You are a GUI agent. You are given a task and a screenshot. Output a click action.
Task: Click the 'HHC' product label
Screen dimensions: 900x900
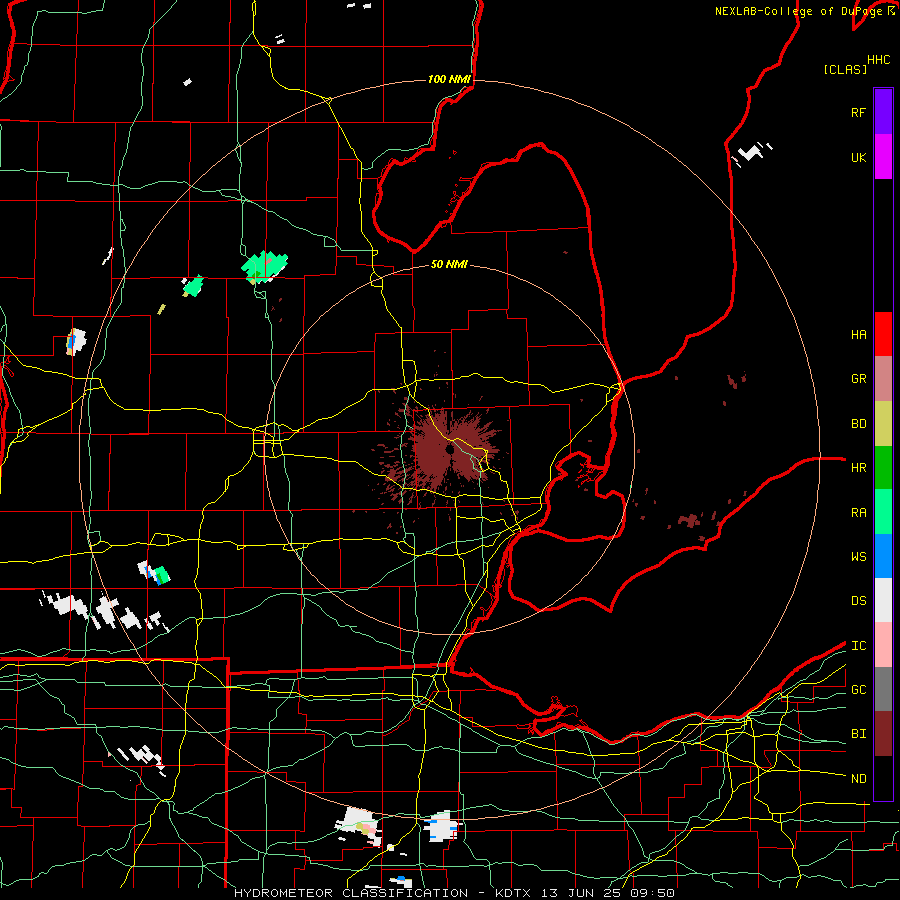click(x=878, y=60)
